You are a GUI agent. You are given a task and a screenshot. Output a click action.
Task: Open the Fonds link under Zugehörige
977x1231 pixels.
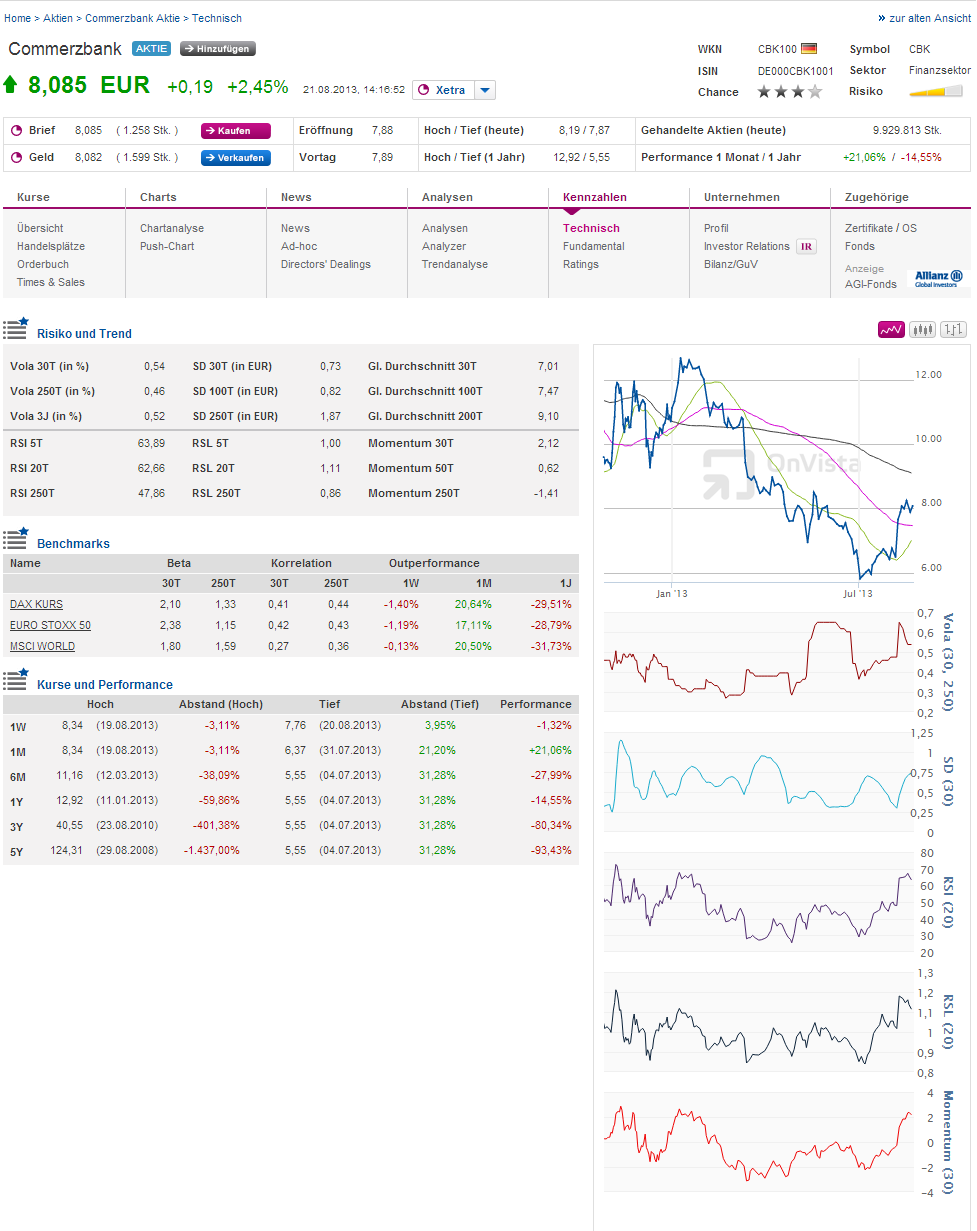(860, 246)
